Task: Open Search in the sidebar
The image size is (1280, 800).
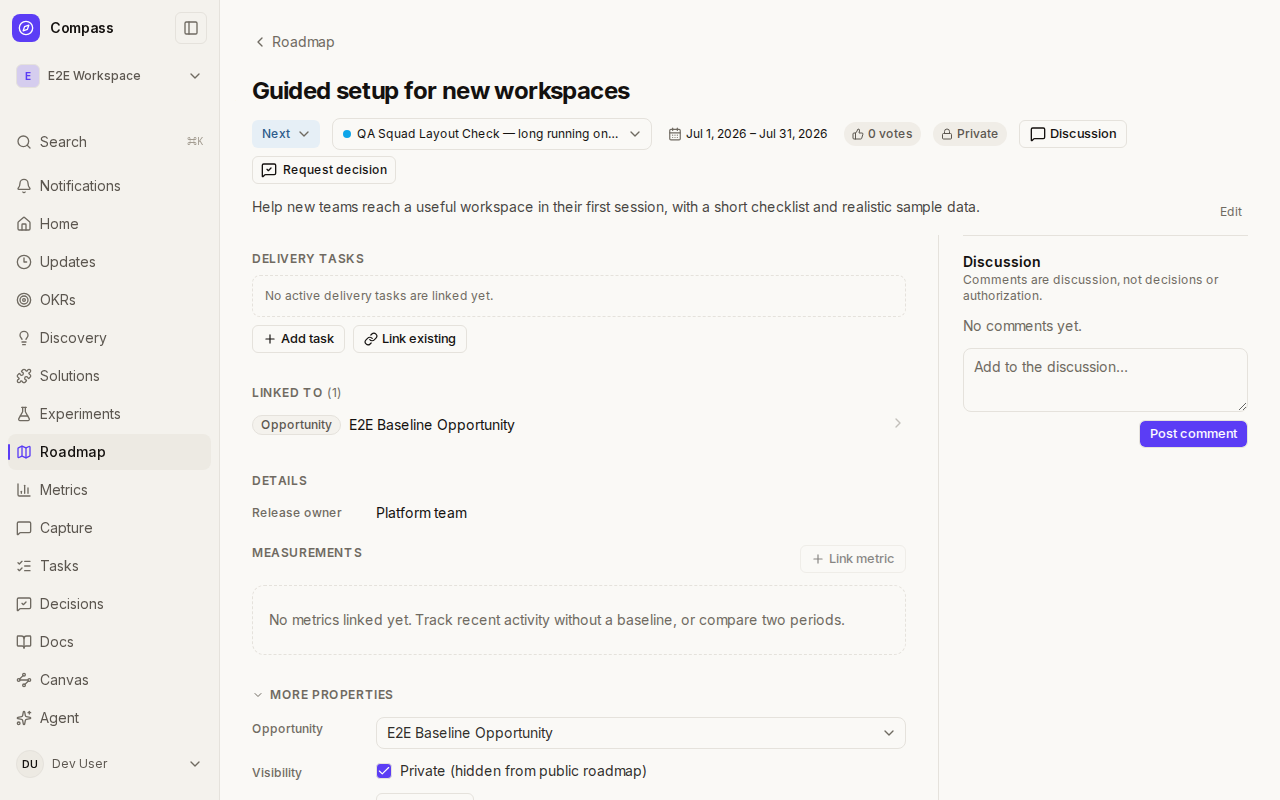Action: coord(109,142)
